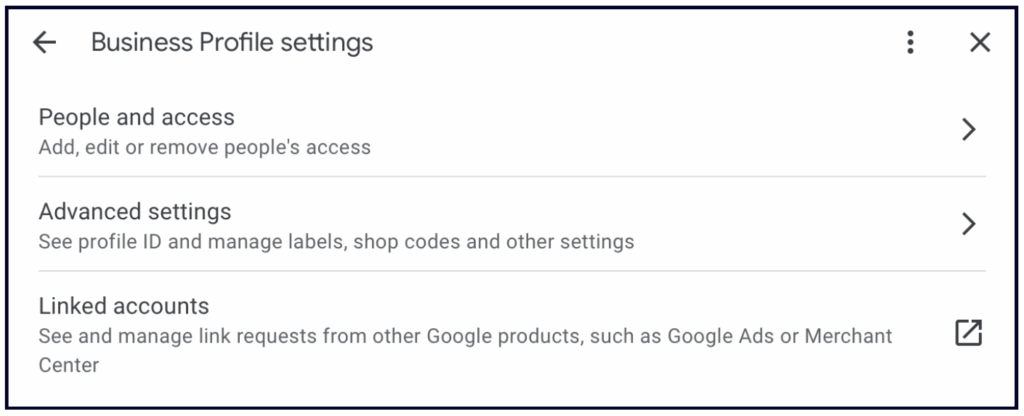1024x416 pixels.
Task: Expand Advanced settings with its chevron
Action: point(968,223)
